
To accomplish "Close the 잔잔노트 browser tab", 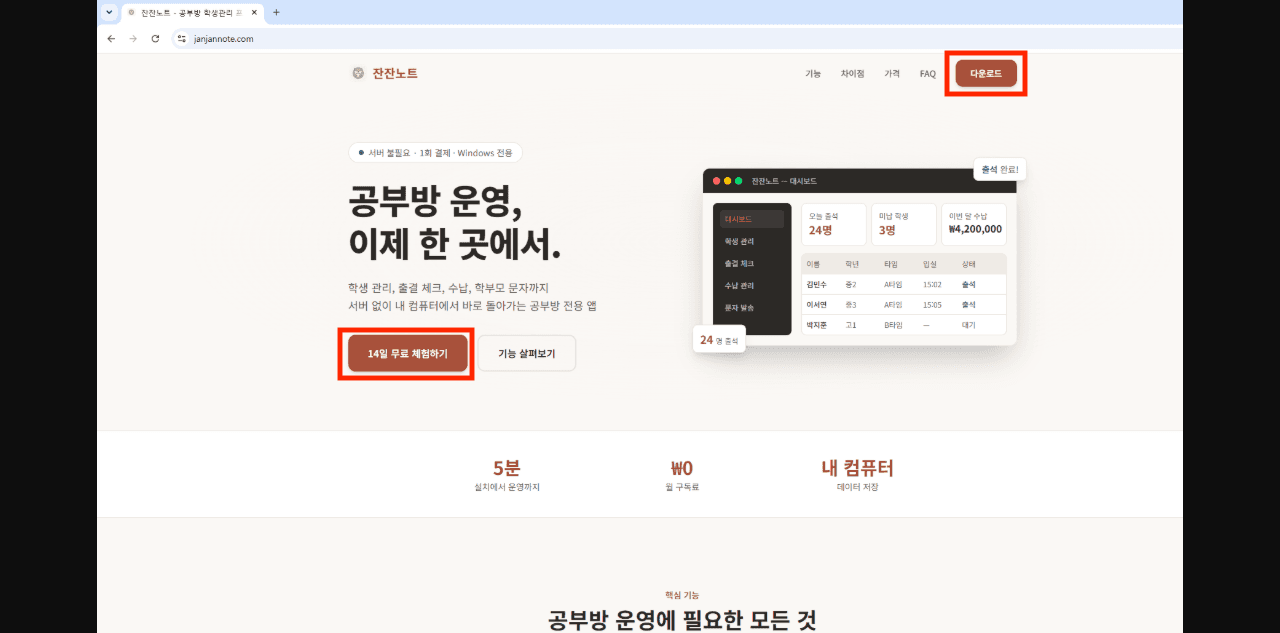I will pyautogui.click(x=254, y=12).
